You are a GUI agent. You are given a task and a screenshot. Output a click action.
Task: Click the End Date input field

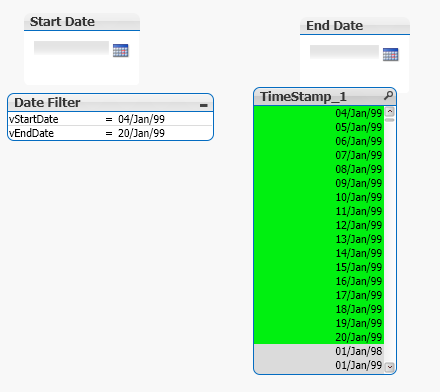click(x=344, y=52)
